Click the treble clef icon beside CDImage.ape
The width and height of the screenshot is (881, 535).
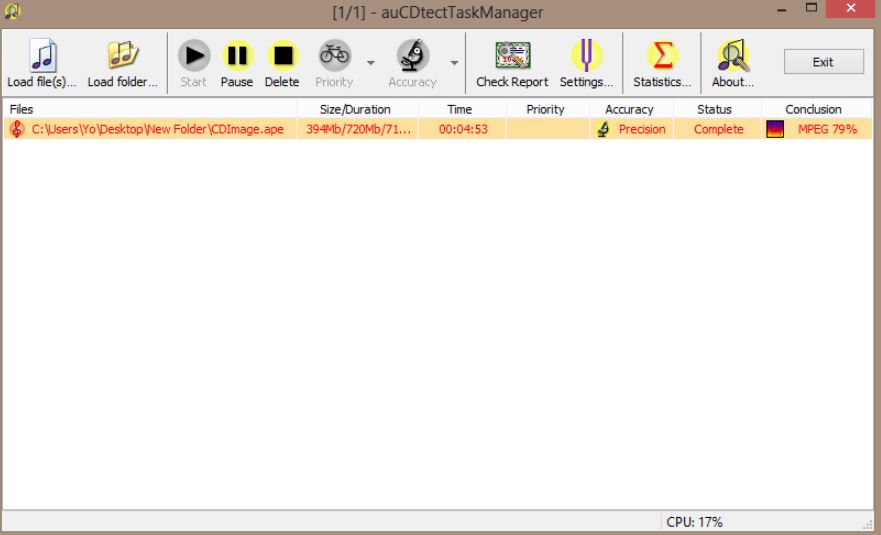[17, 129]
